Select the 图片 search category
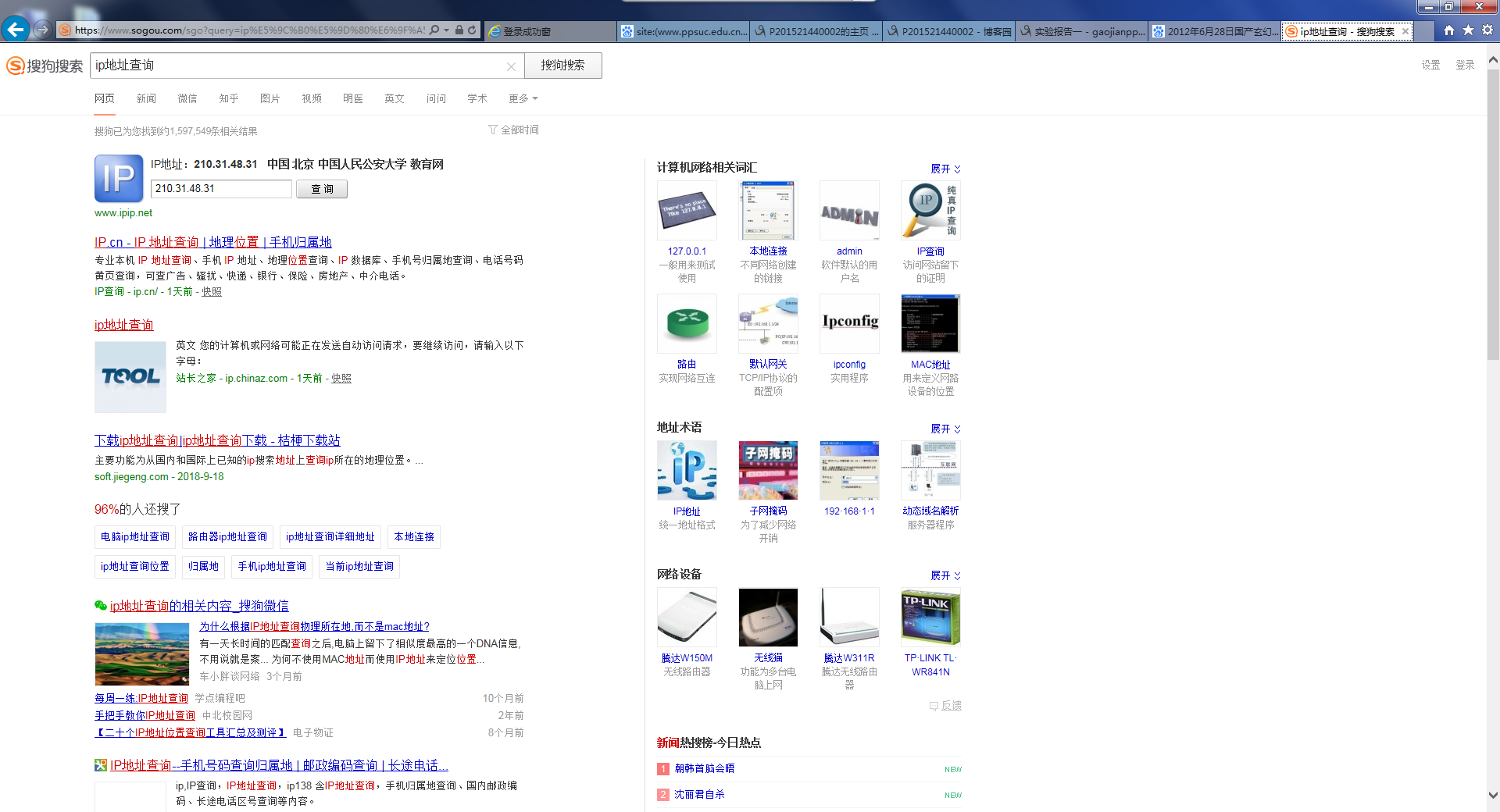 click(270, 98)
